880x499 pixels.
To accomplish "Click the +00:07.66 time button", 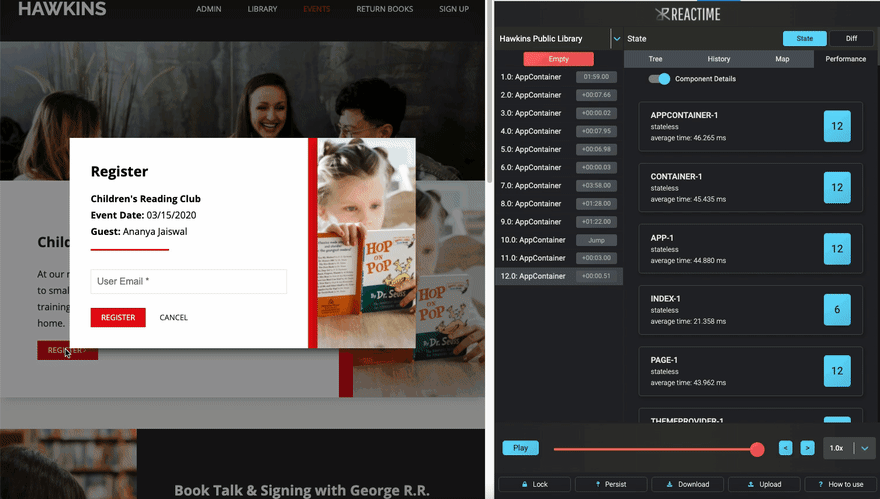I will [596, 95].
